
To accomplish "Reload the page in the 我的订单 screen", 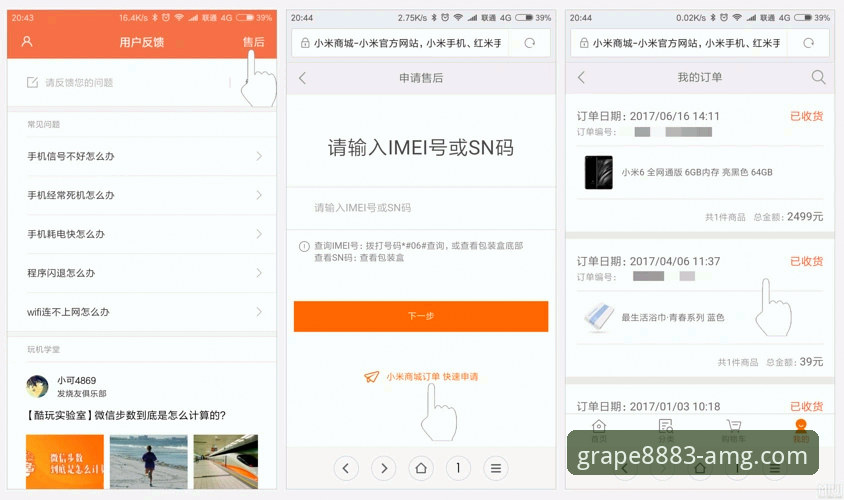I will [x=808, y=43].
